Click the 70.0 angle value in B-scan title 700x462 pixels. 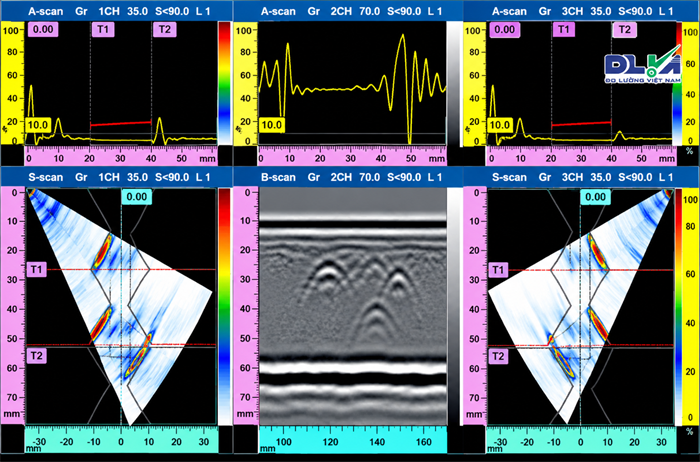(x=369, y=177)
